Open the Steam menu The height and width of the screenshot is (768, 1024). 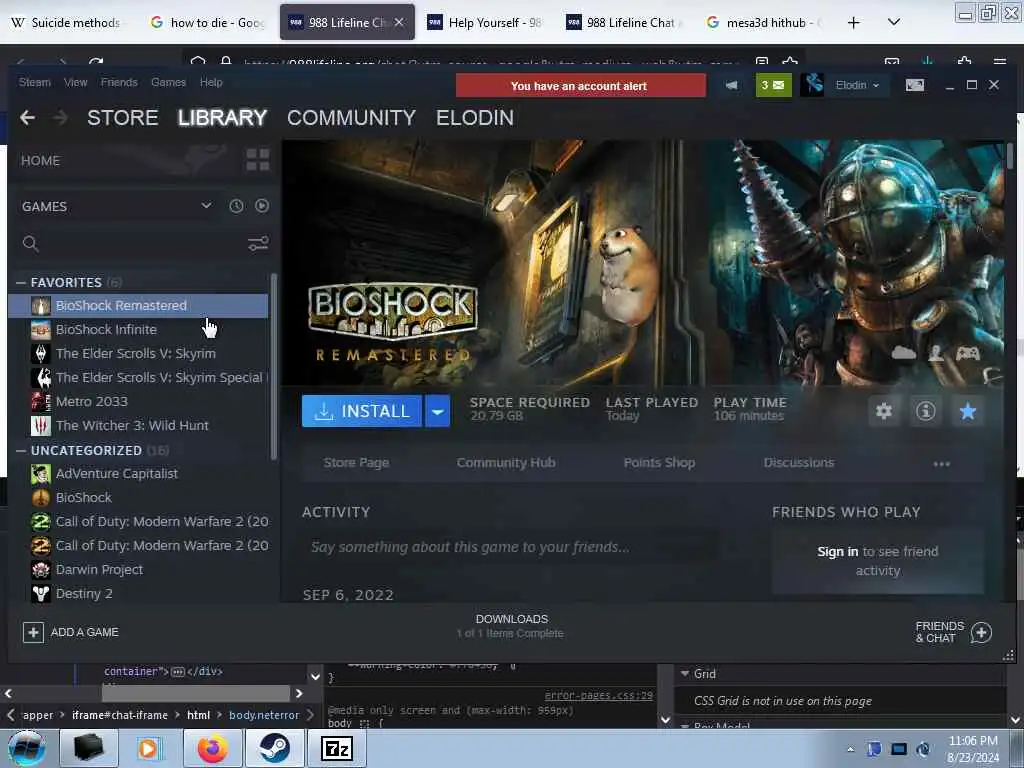[x=35, y=82]
